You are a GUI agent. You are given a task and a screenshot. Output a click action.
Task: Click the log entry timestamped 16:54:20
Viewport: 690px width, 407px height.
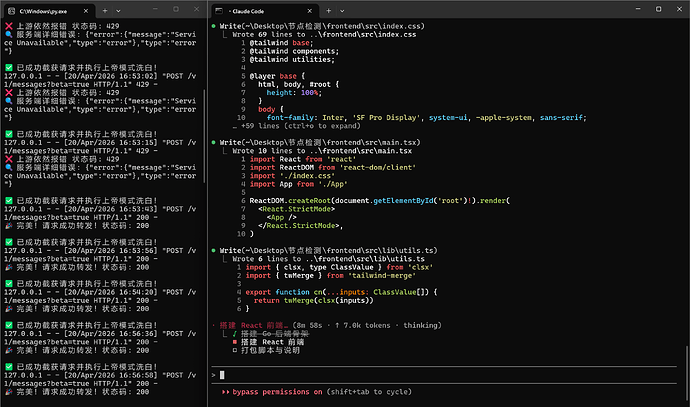point(100,296)
